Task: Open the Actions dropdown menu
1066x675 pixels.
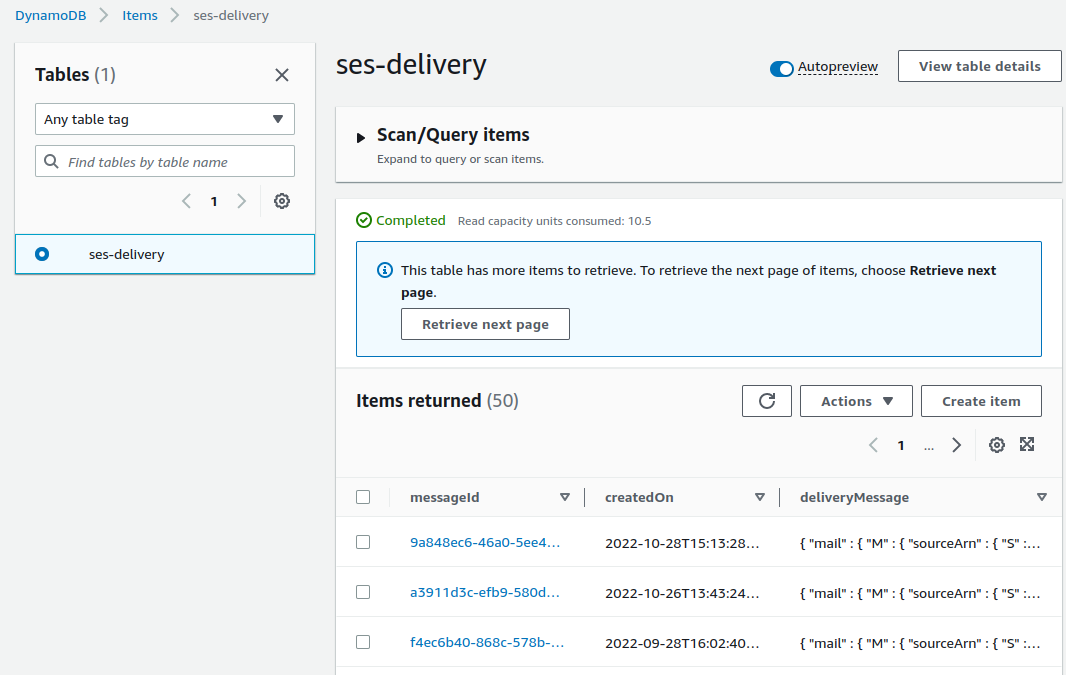Action: pos(856,401)
